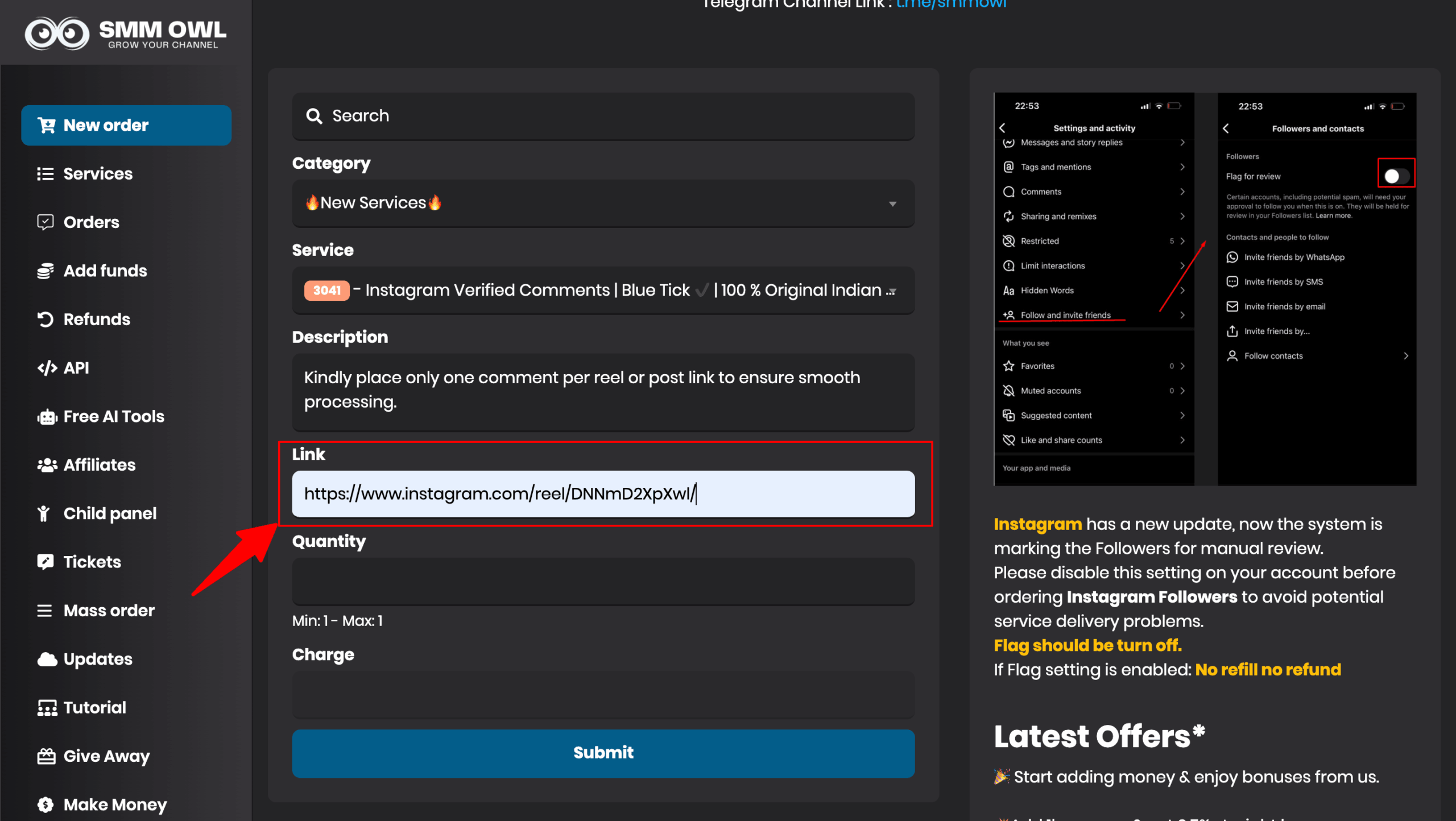This screenshot has width=1456, height=821.
Task: Click the SMM OWL logo
Action: click(126, 33)
